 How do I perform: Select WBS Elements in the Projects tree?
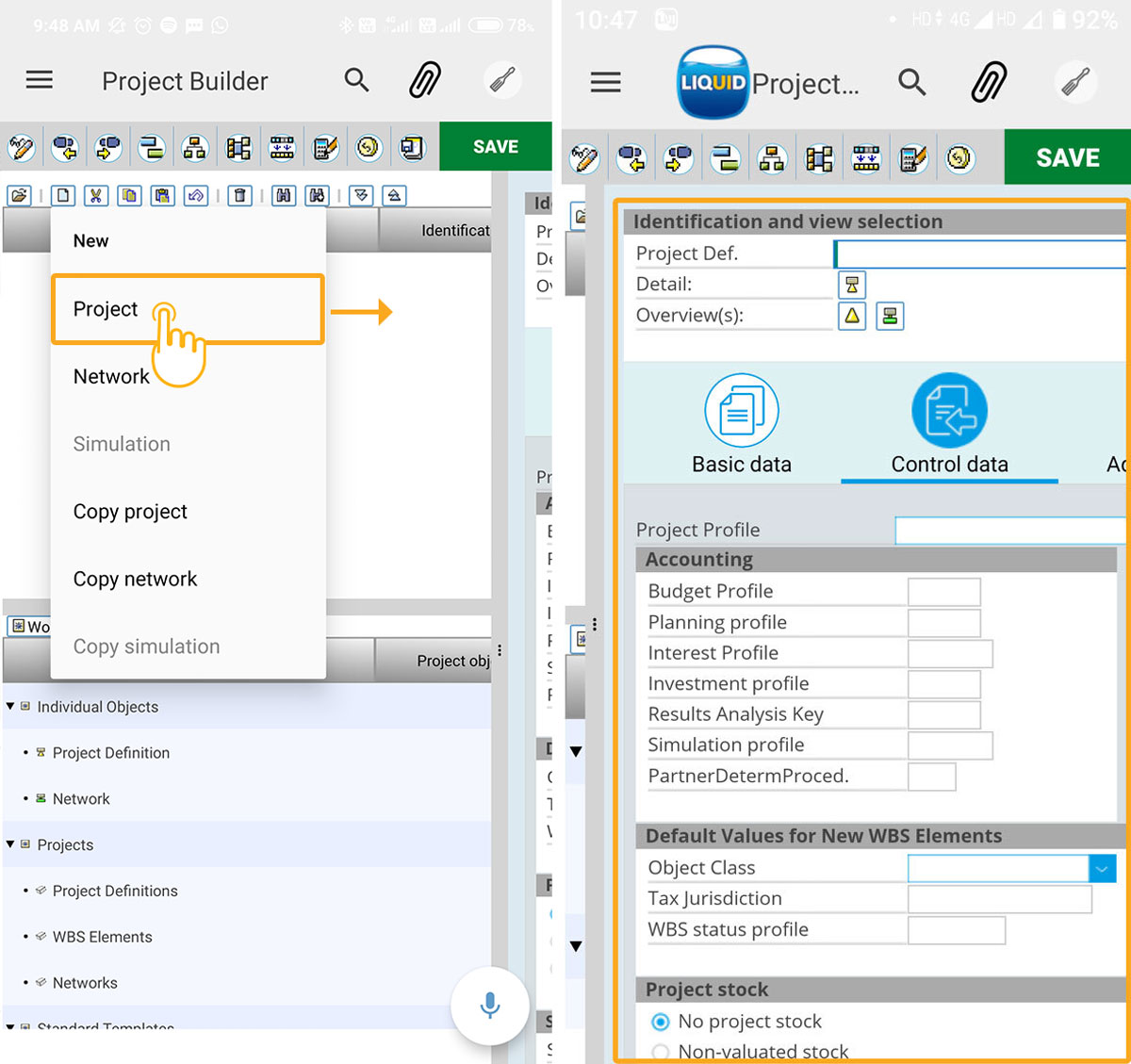[102, 937]
